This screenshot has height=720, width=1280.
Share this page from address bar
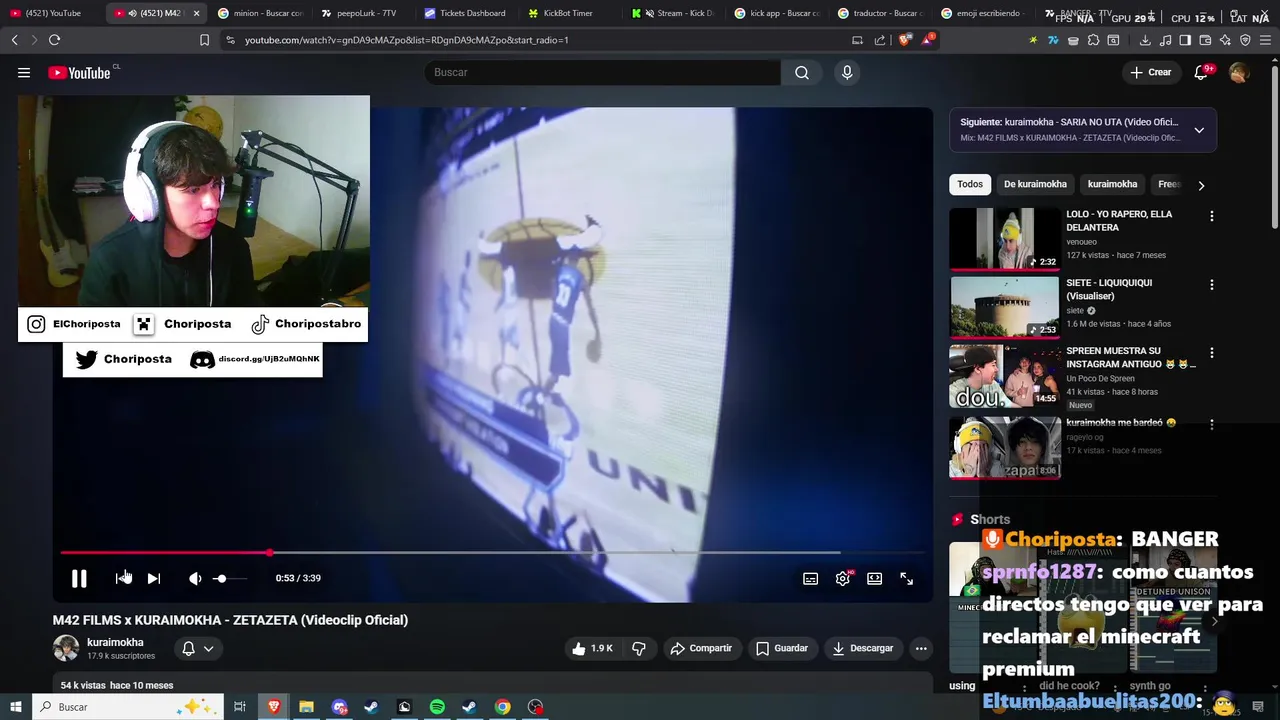[879, 40]
